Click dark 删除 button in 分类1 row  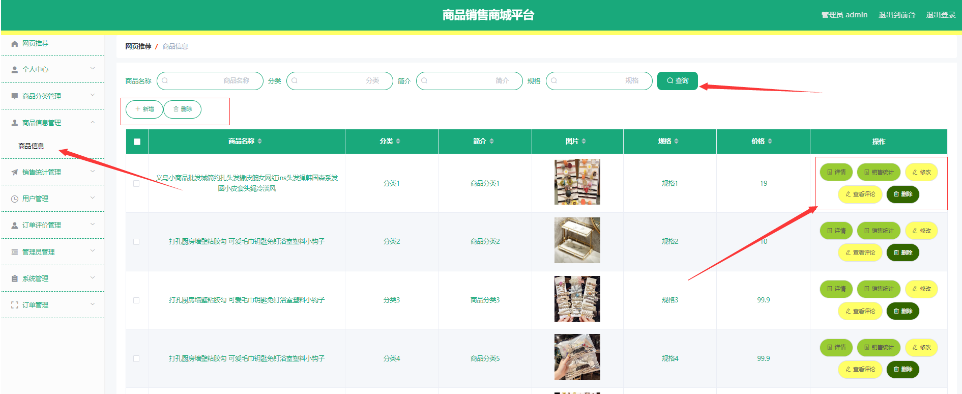coord(903,194)
